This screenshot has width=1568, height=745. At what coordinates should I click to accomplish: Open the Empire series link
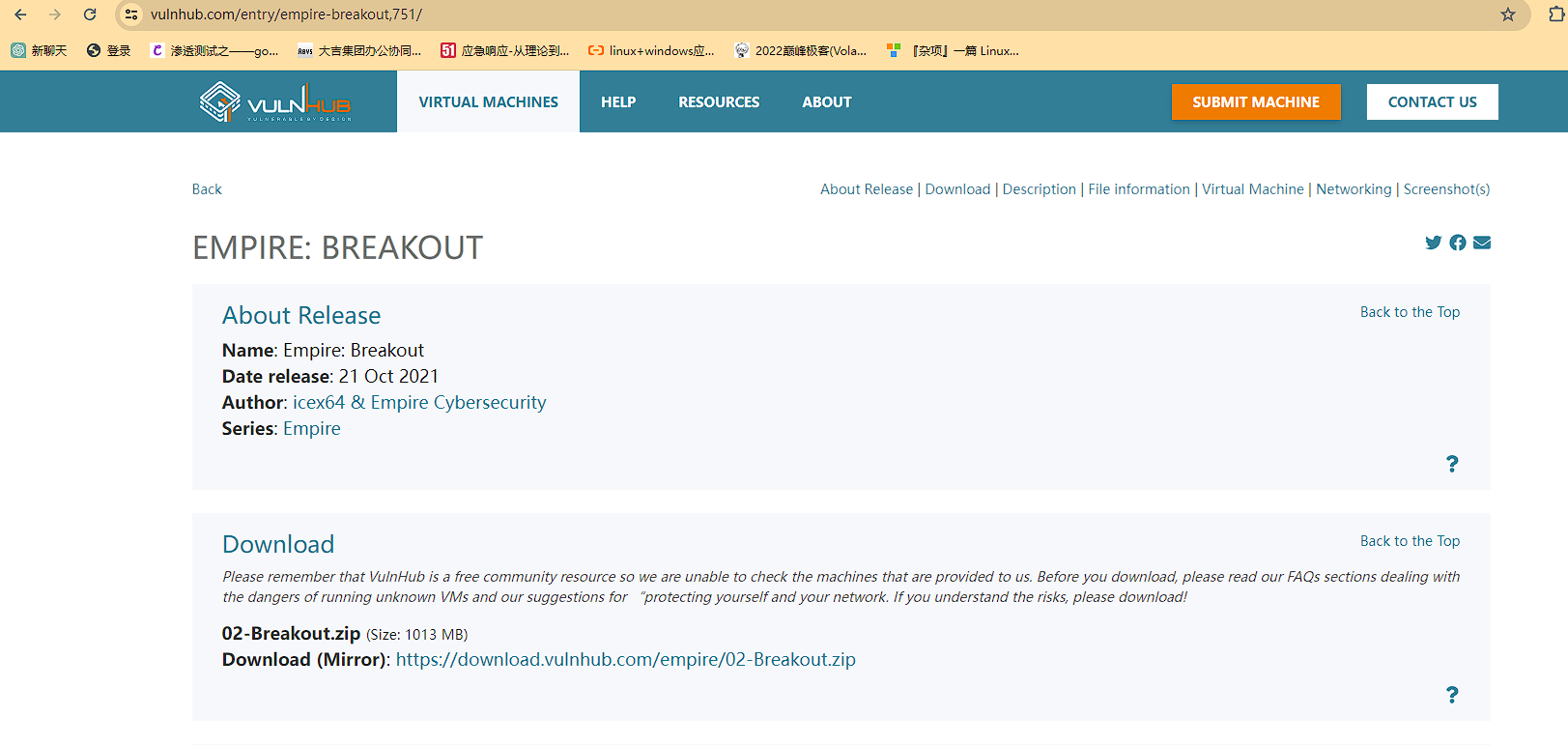tap(311, 428)
